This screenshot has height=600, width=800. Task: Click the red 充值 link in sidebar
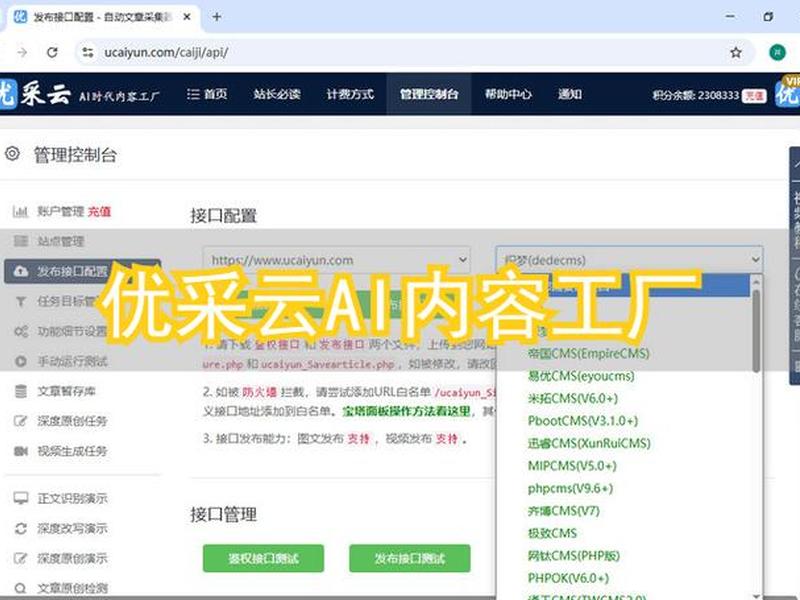tap(99, 211)
